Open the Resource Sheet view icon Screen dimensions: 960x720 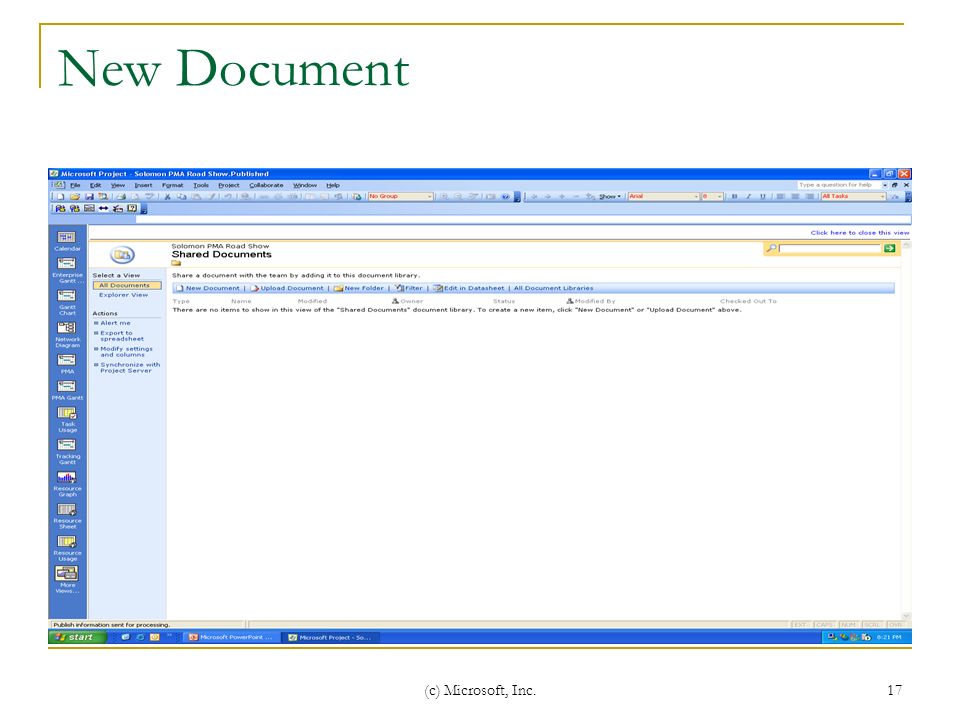coord(66,509)
